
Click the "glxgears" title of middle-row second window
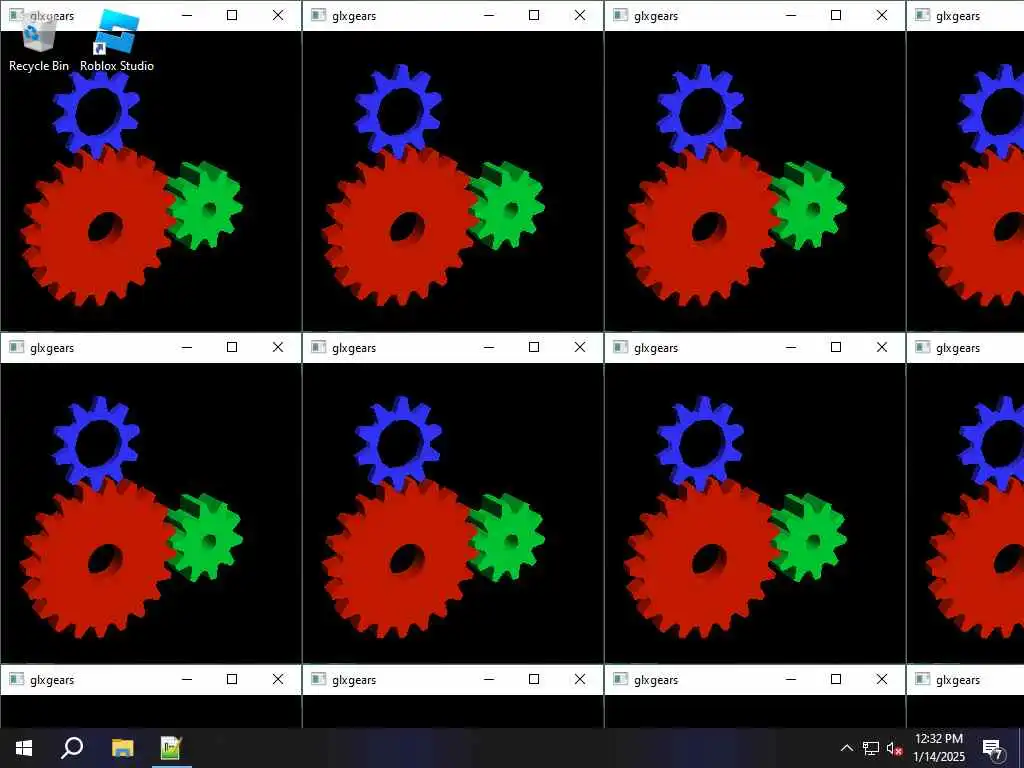pyautogui.click(x=354, y=348)
